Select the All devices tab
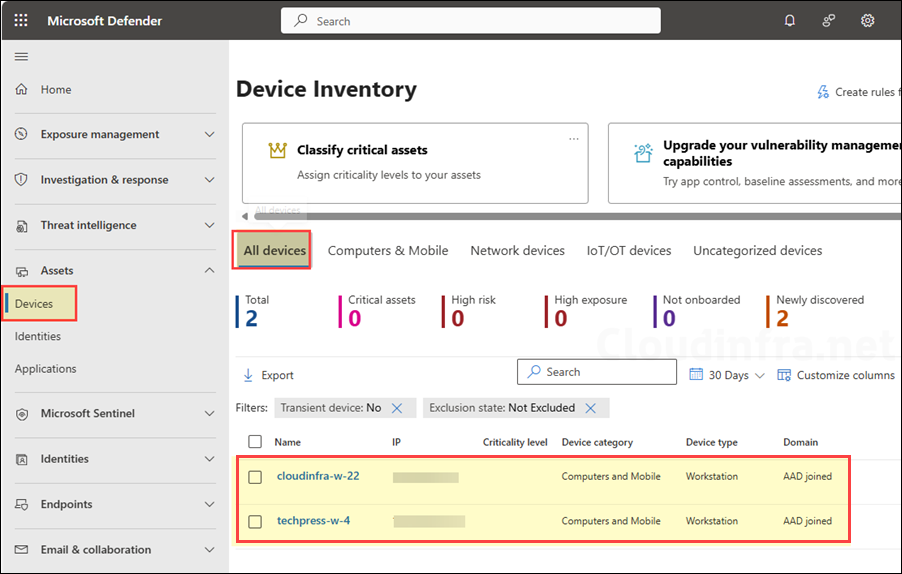Image resolution: width=902 pixels, height=574 pixels. pos(274,250)
